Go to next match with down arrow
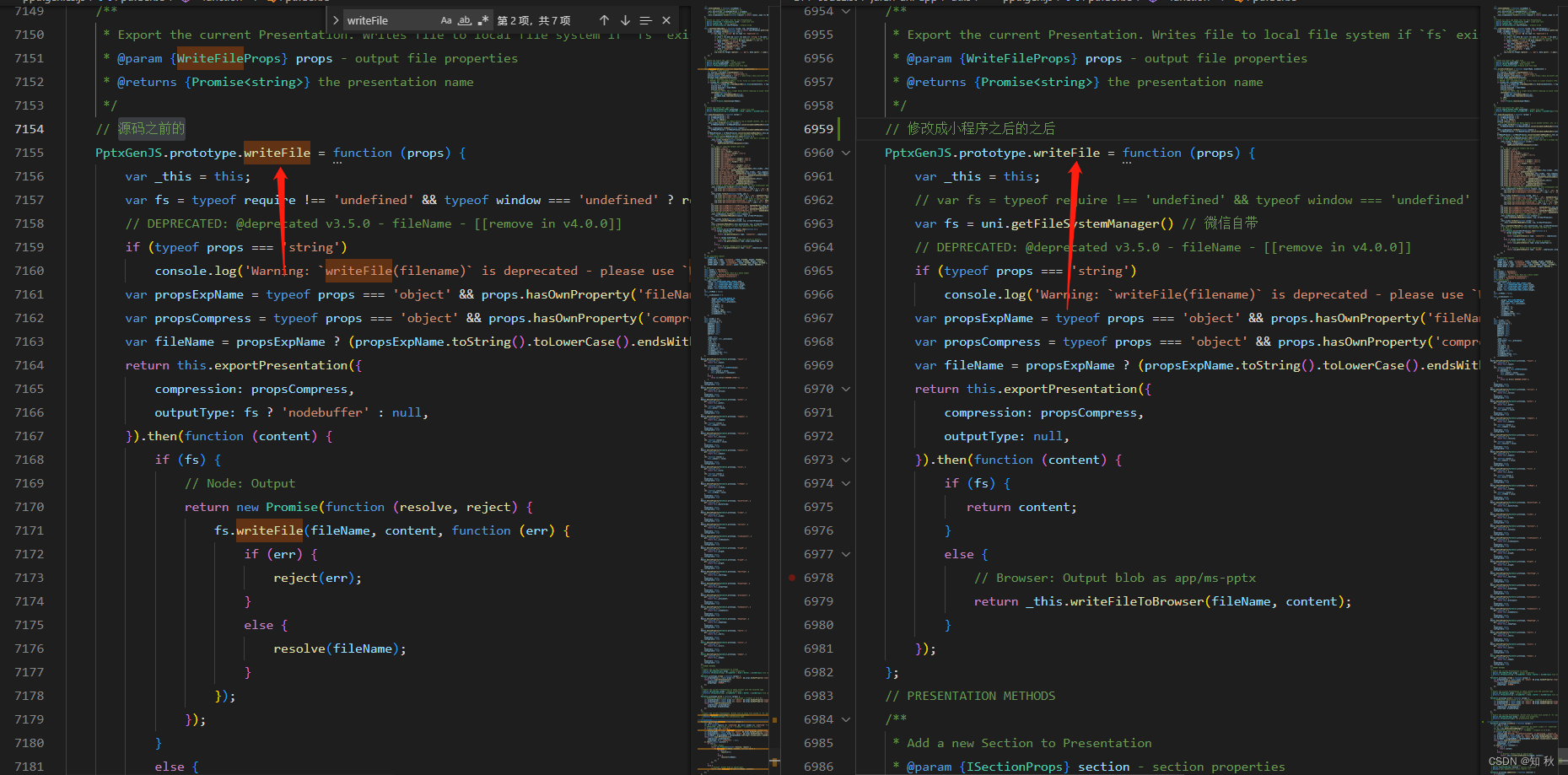 [x=625, y=20]
